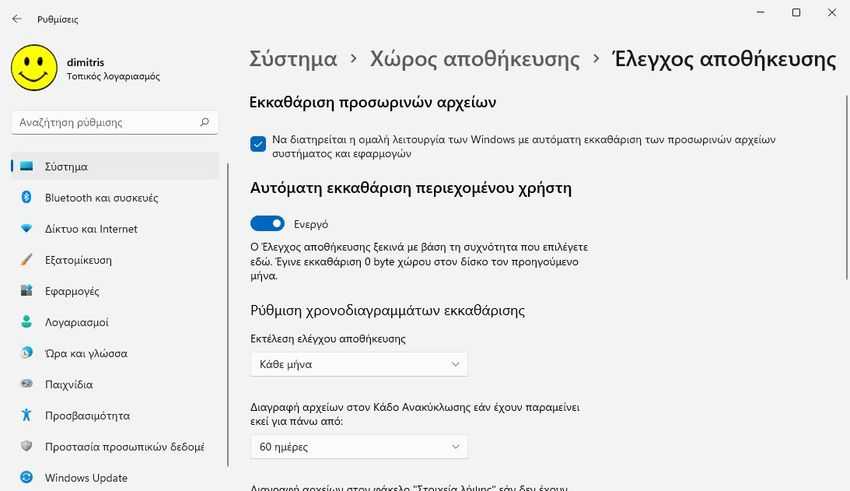Screen dimensions: 850x491
Task: Click the main content vertical scrollbar
Action: pyautogui.click(x=846, y=188)
